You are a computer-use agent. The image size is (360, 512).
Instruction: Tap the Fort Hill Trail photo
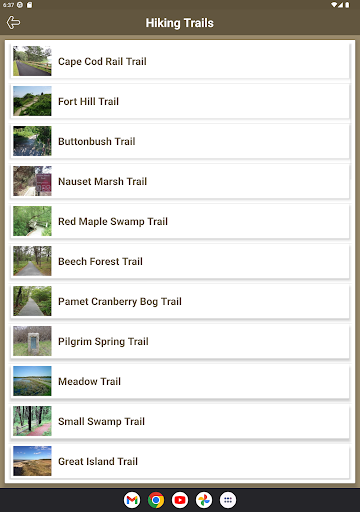coord(32,101)
